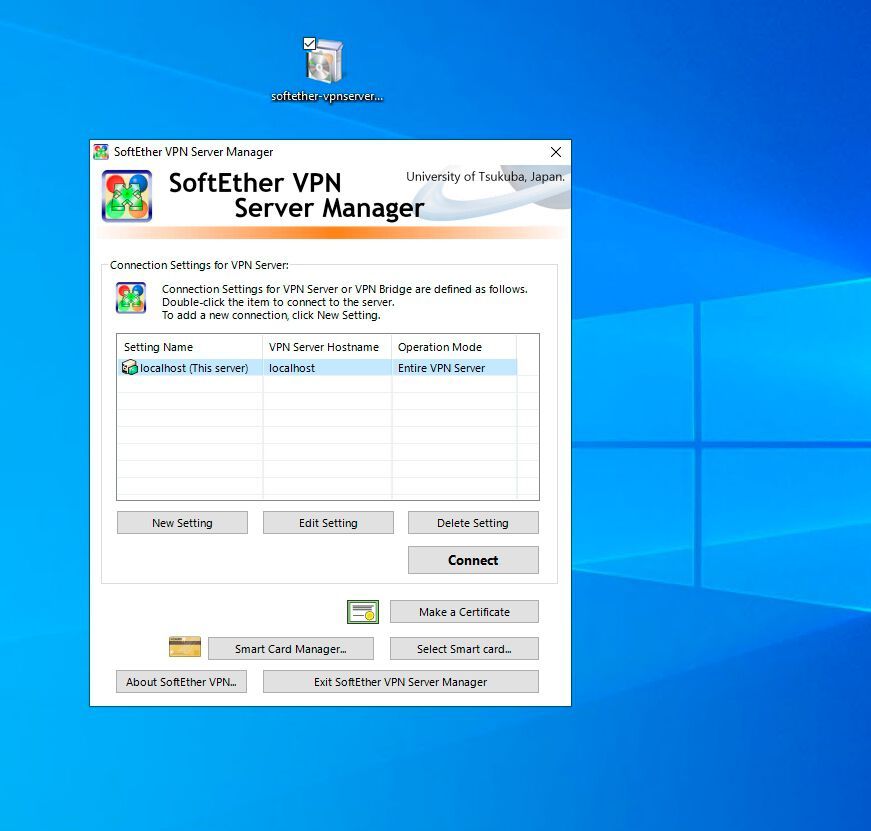Click the large SoftEther VPN logo icon
This screenshot has width=871, height=831.
tap(127, 196)
